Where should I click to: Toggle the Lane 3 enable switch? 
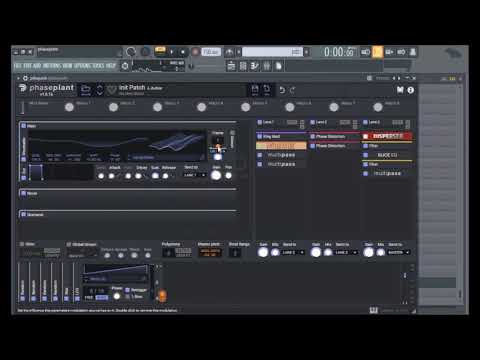pyautogui.click(x=365, y=122)
